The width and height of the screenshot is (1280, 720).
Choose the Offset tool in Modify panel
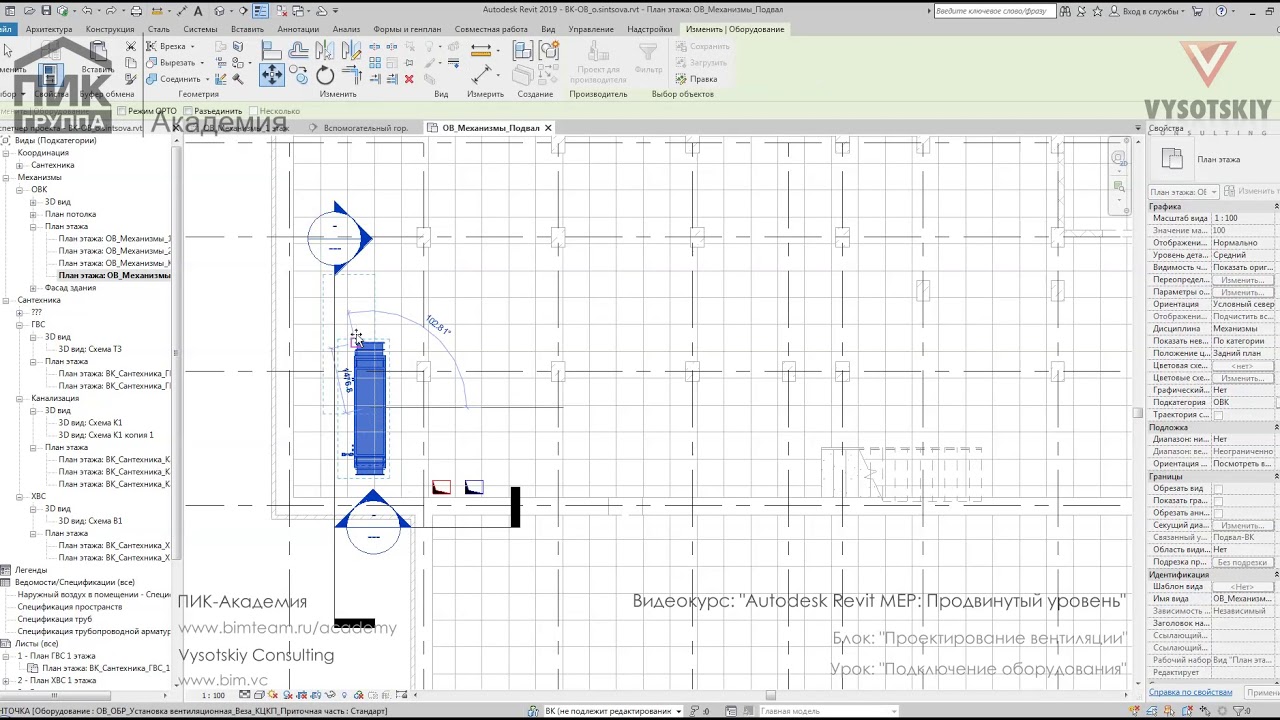298,49
